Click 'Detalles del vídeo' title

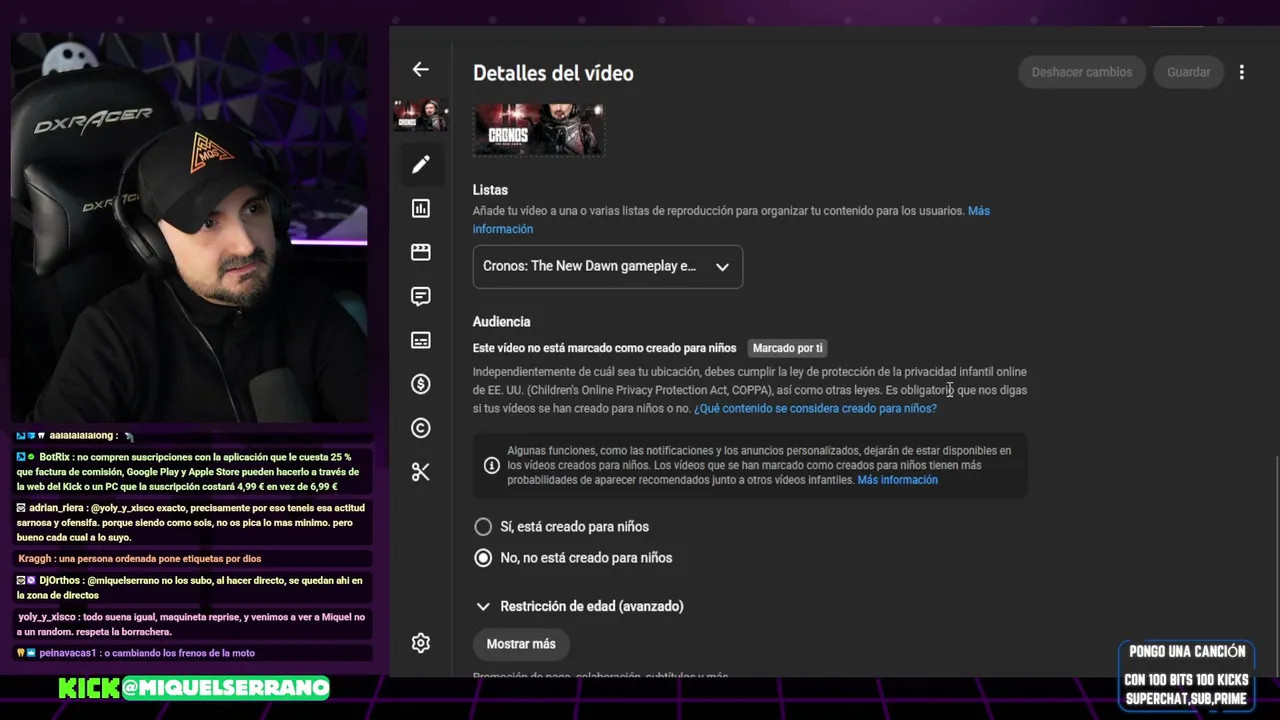[553, 73]
